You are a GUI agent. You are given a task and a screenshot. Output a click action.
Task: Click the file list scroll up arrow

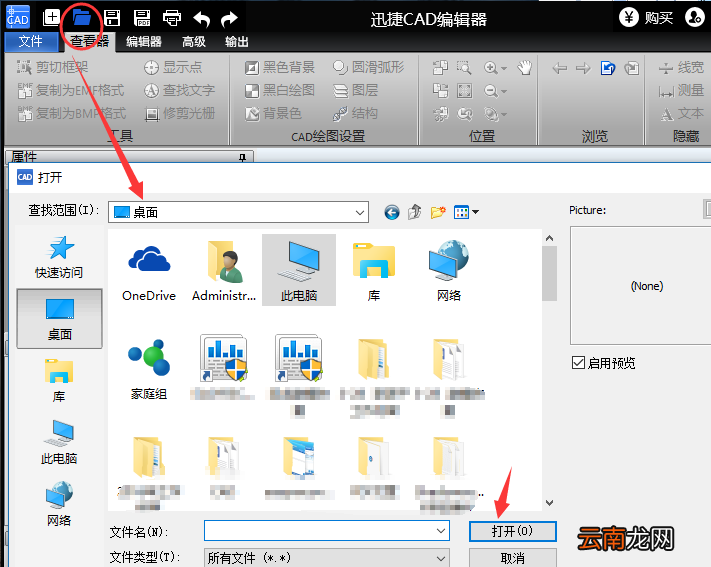pyautogui.click(x=550, y=238)
